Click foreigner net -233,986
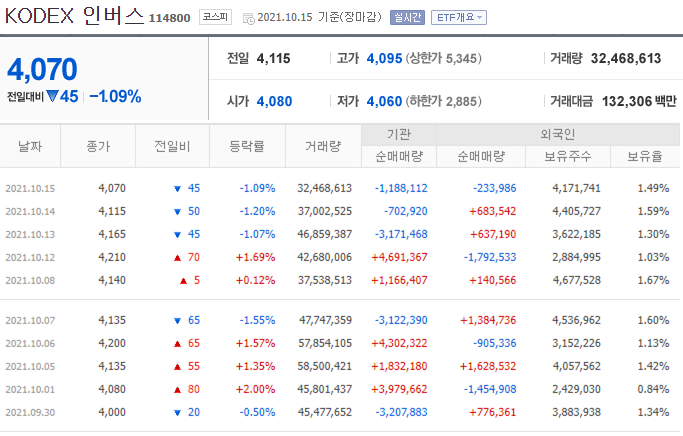Image resolution: width=683 pixels, height=436 pixels. pos(495,188)
